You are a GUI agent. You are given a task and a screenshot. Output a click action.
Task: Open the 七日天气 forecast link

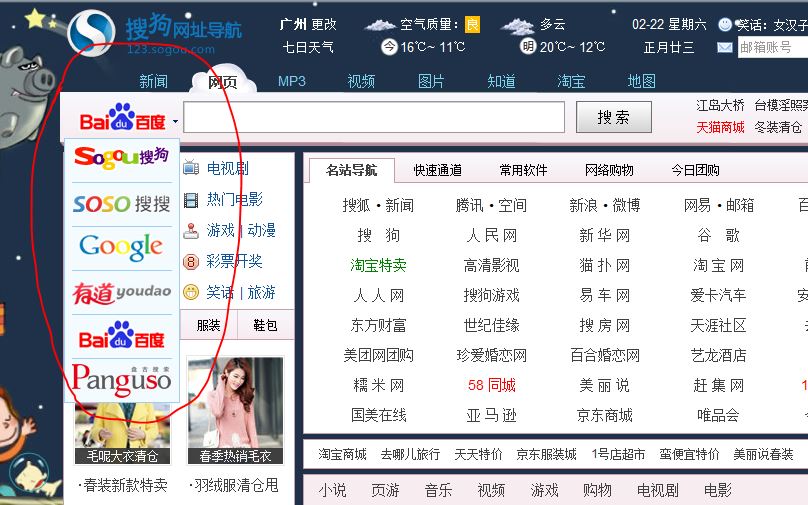(308, 48)
